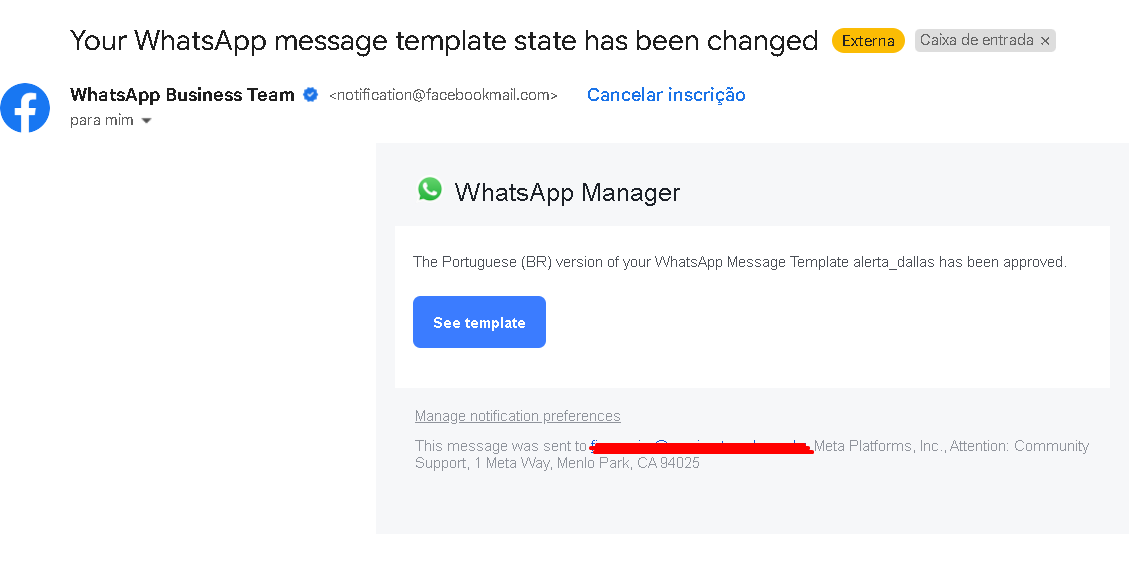Click the template approved message paragraph

tap(739, 262)
